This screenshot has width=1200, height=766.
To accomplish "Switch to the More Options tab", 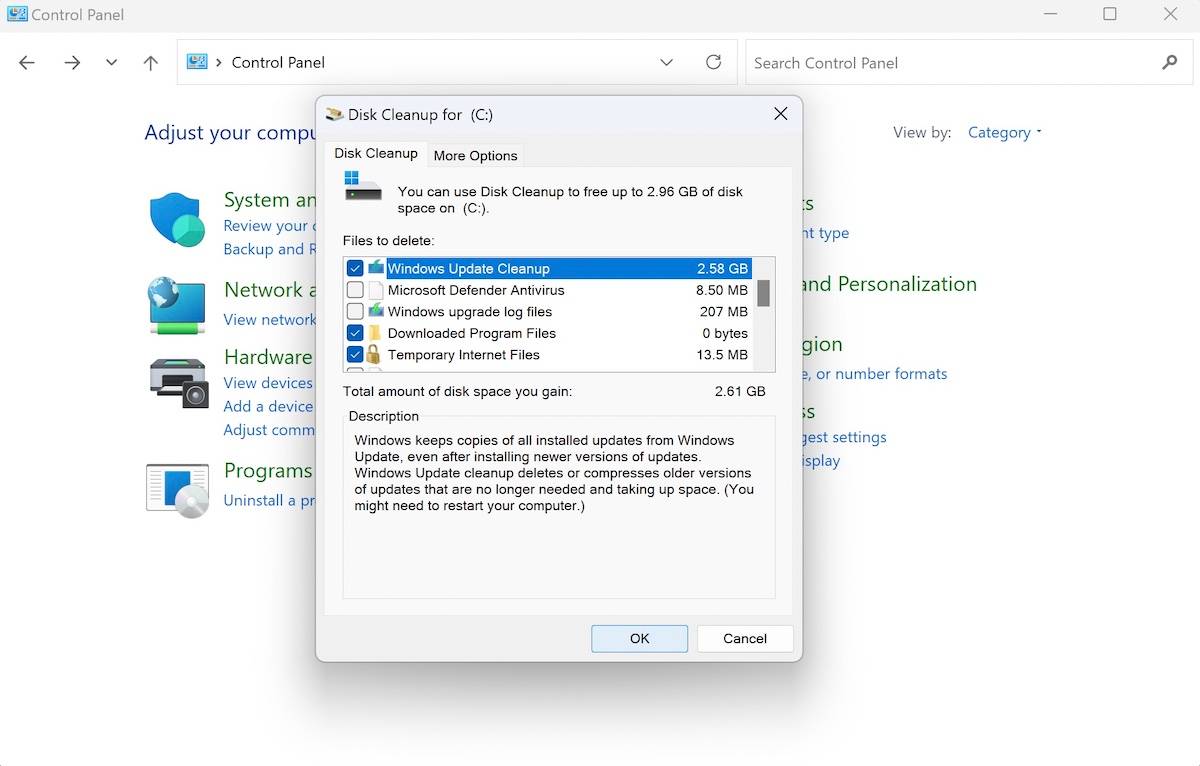I will (x=475, y=155).
